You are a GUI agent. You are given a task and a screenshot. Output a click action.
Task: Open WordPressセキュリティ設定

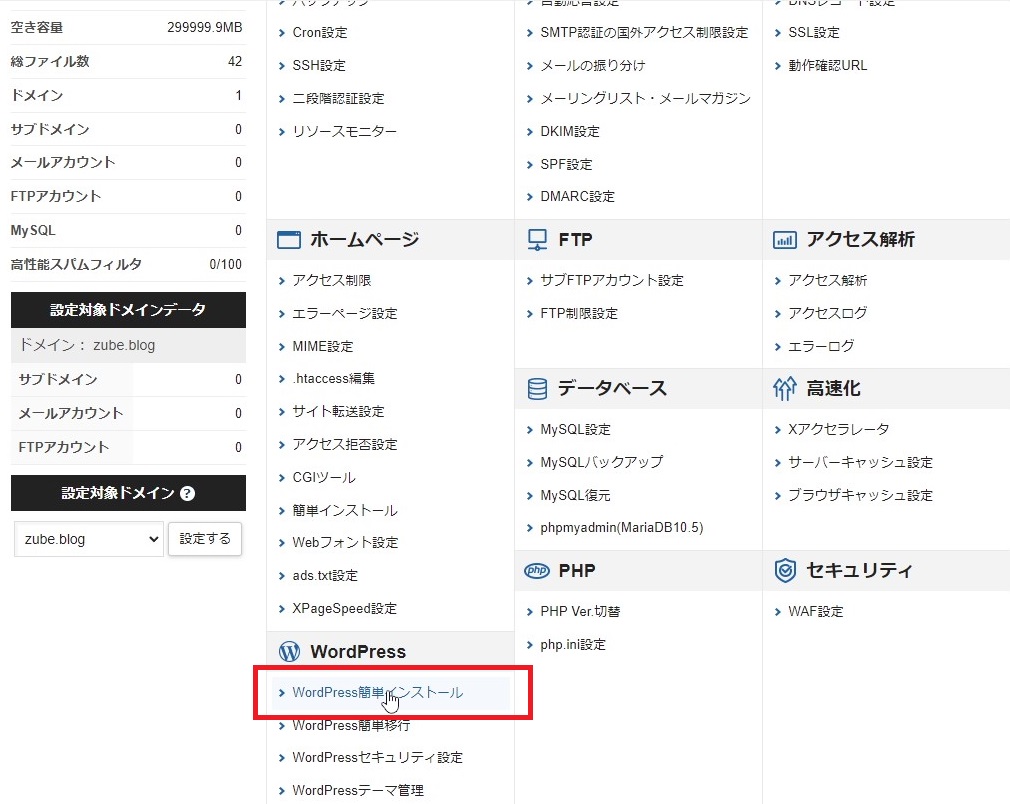(x=377, y=758)
